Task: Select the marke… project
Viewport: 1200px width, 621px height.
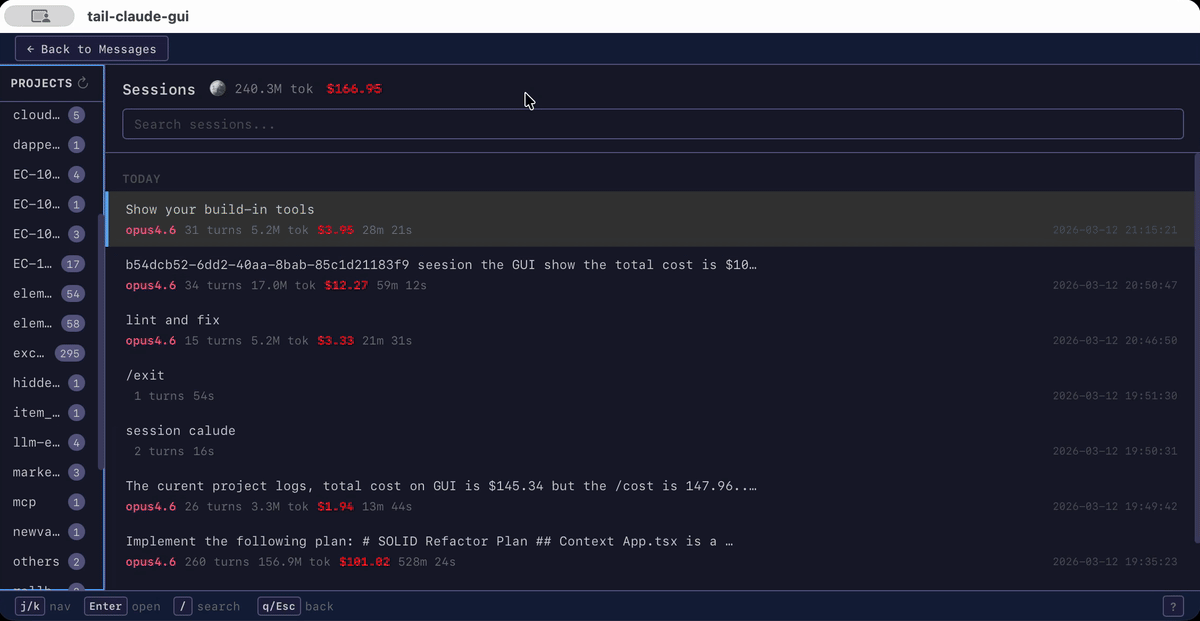Action: pos(50,472)
